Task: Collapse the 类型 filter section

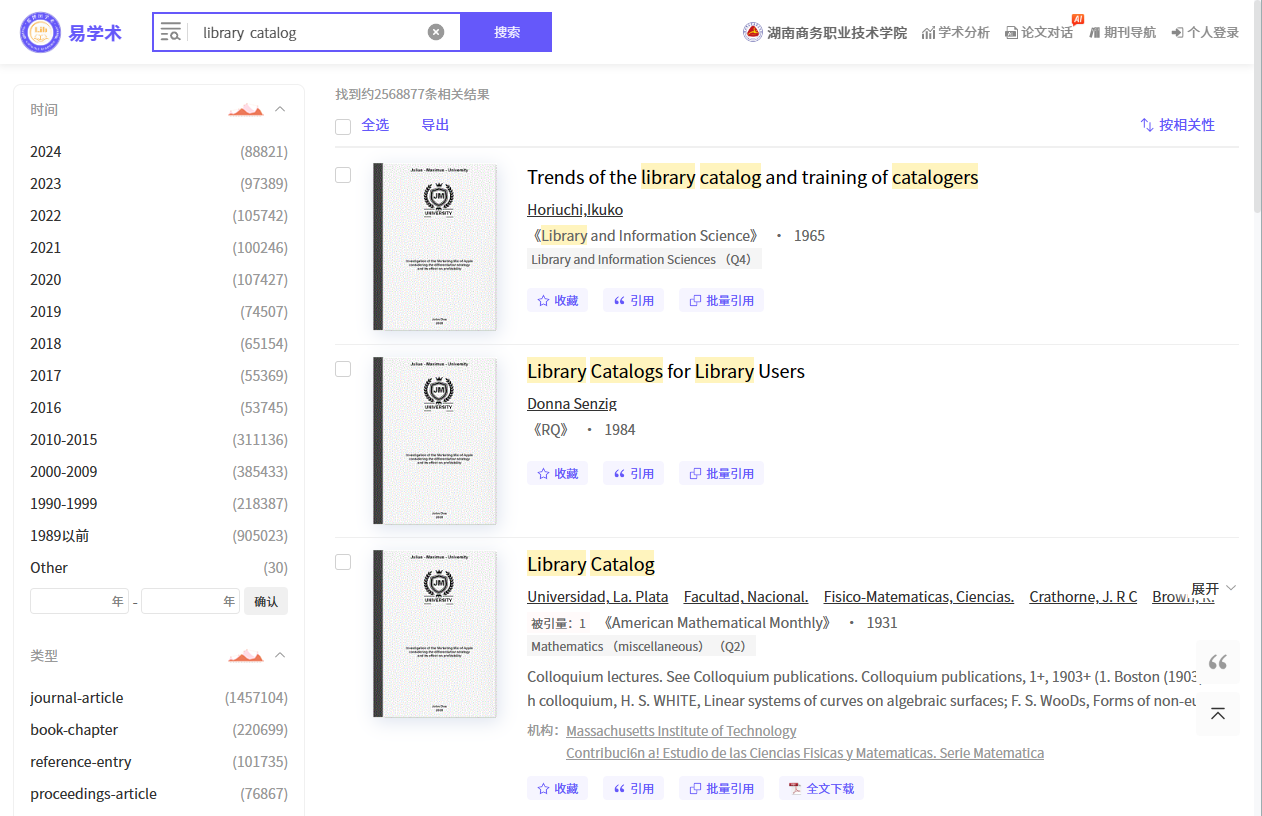Action: point(280,655)
